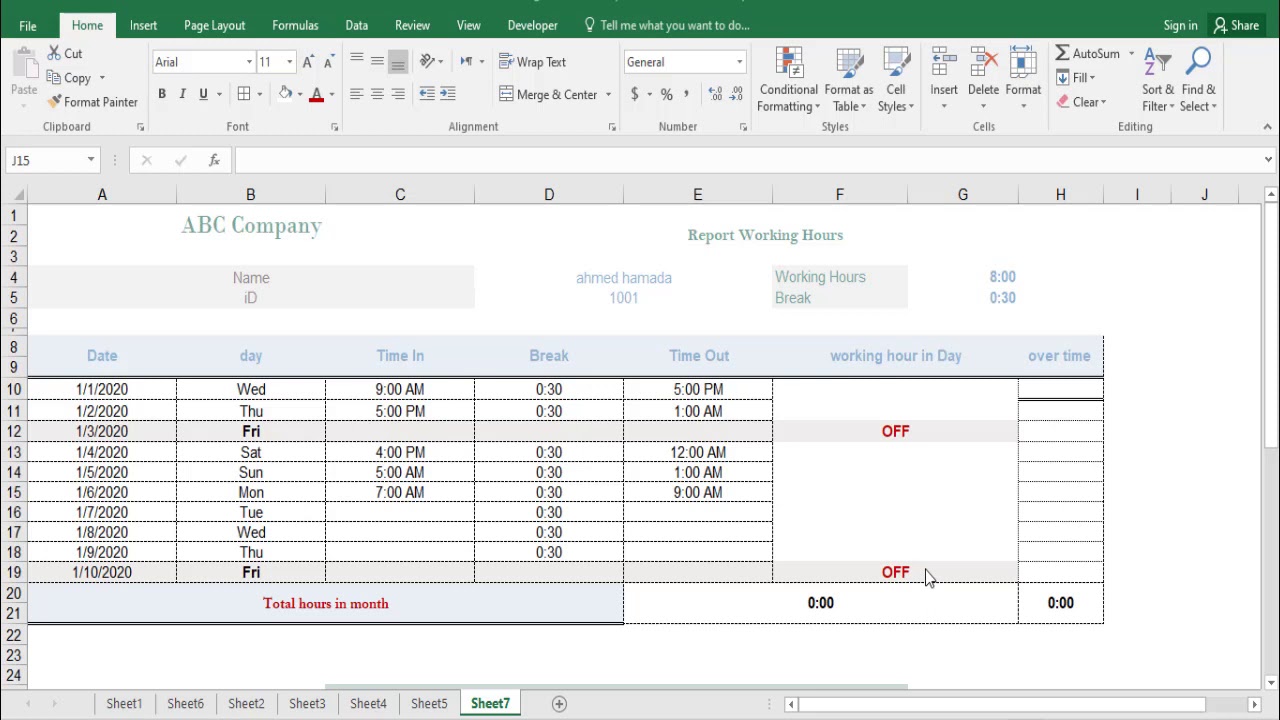The width and height of the screenshot is (1280, 720).
Task: Switch to the Data tab
Action: 356,25
